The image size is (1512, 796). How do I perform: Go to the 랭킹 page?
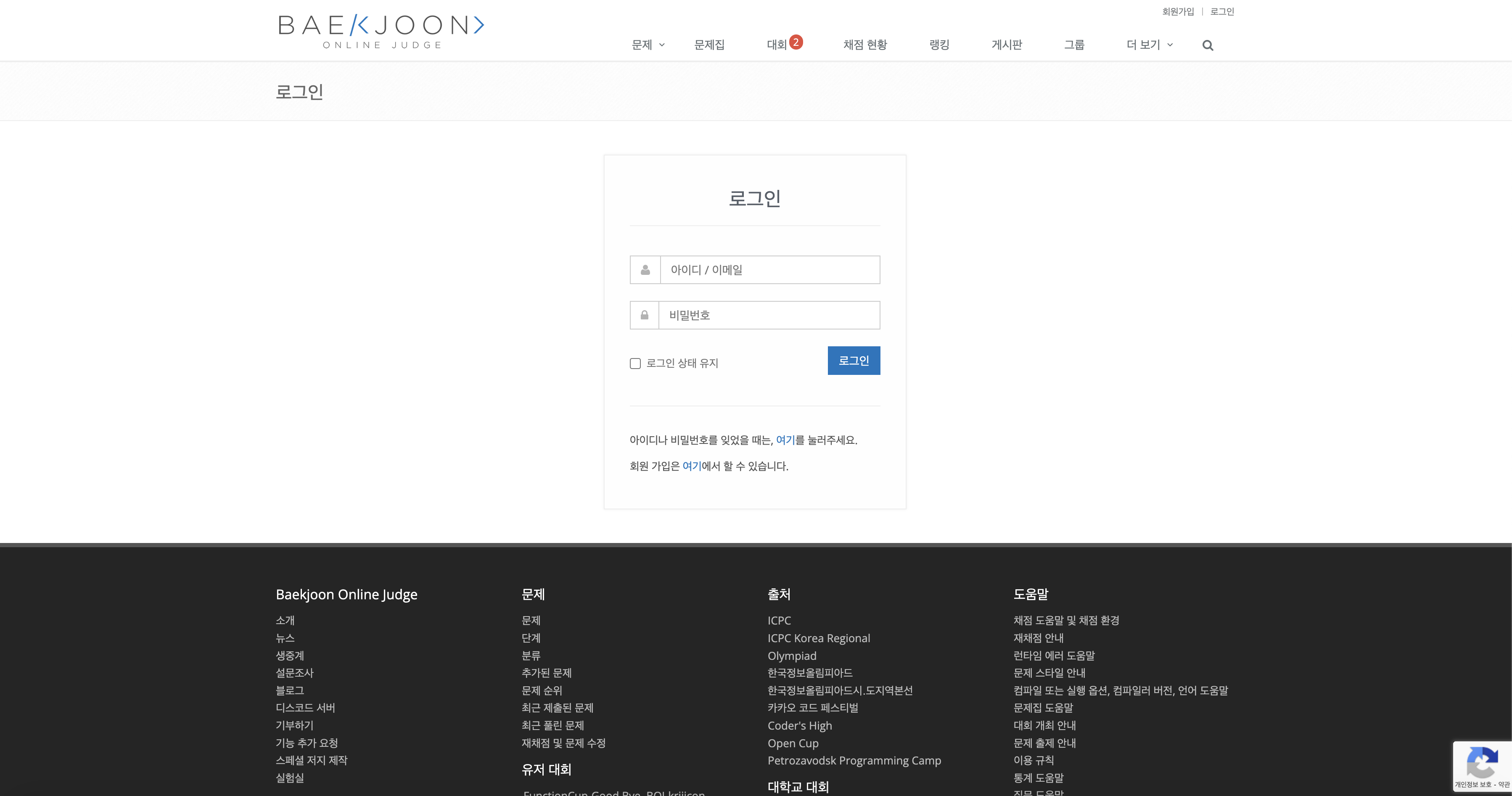[939, 45]
